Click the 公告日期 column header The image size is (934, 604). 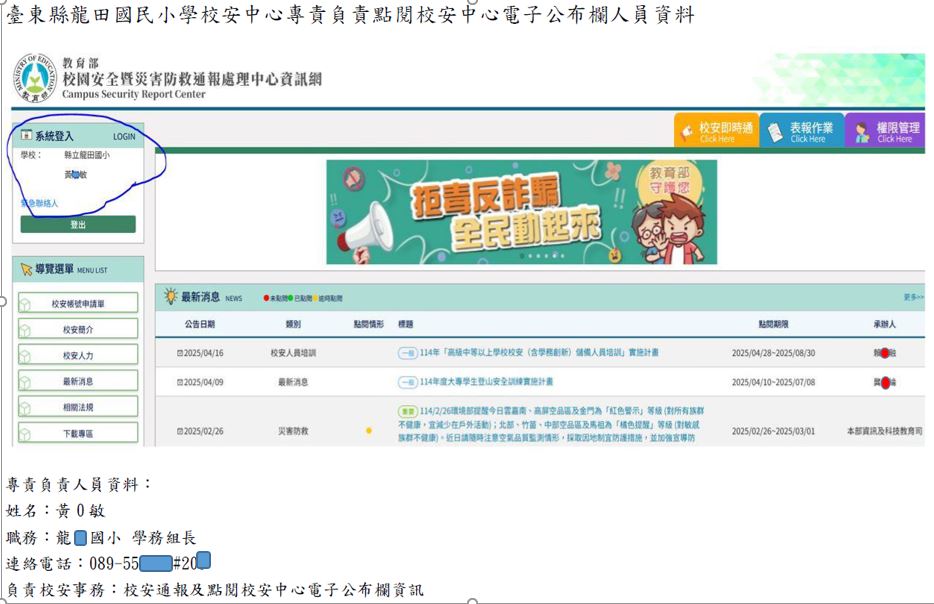199,325
